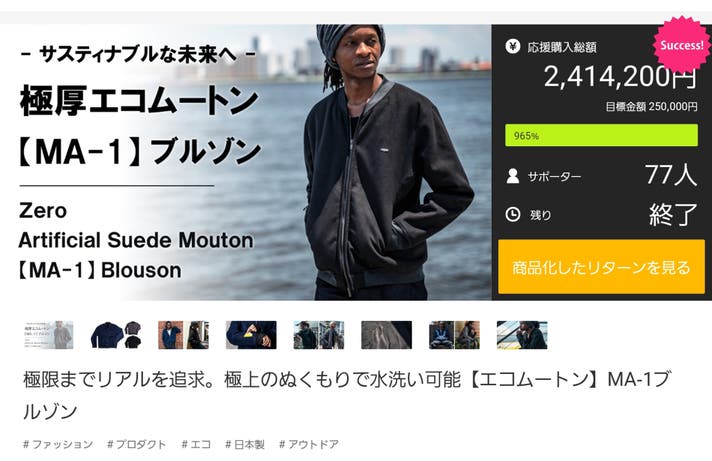Select the first thumbnail with the title banner
Screen dimensions: 712x461
49,335
